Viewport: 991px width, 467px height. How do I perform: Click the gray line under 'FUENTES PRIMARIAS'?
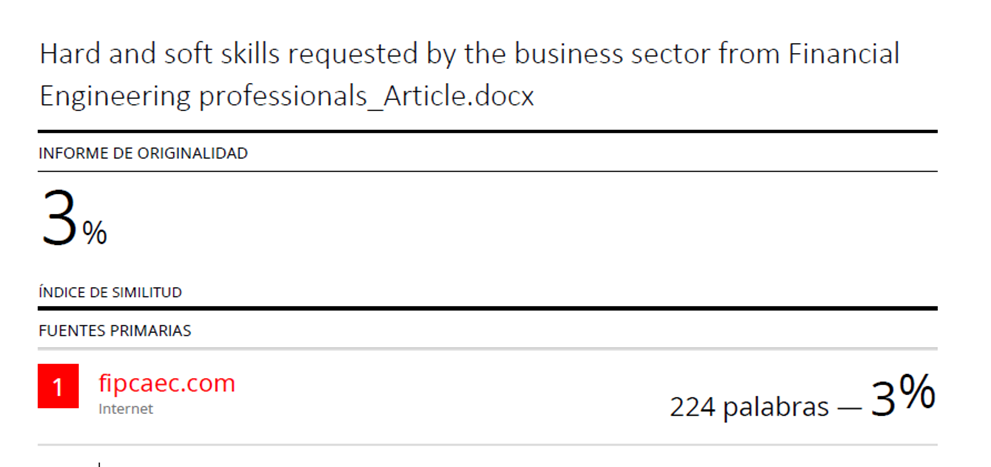tap(487, 348)
